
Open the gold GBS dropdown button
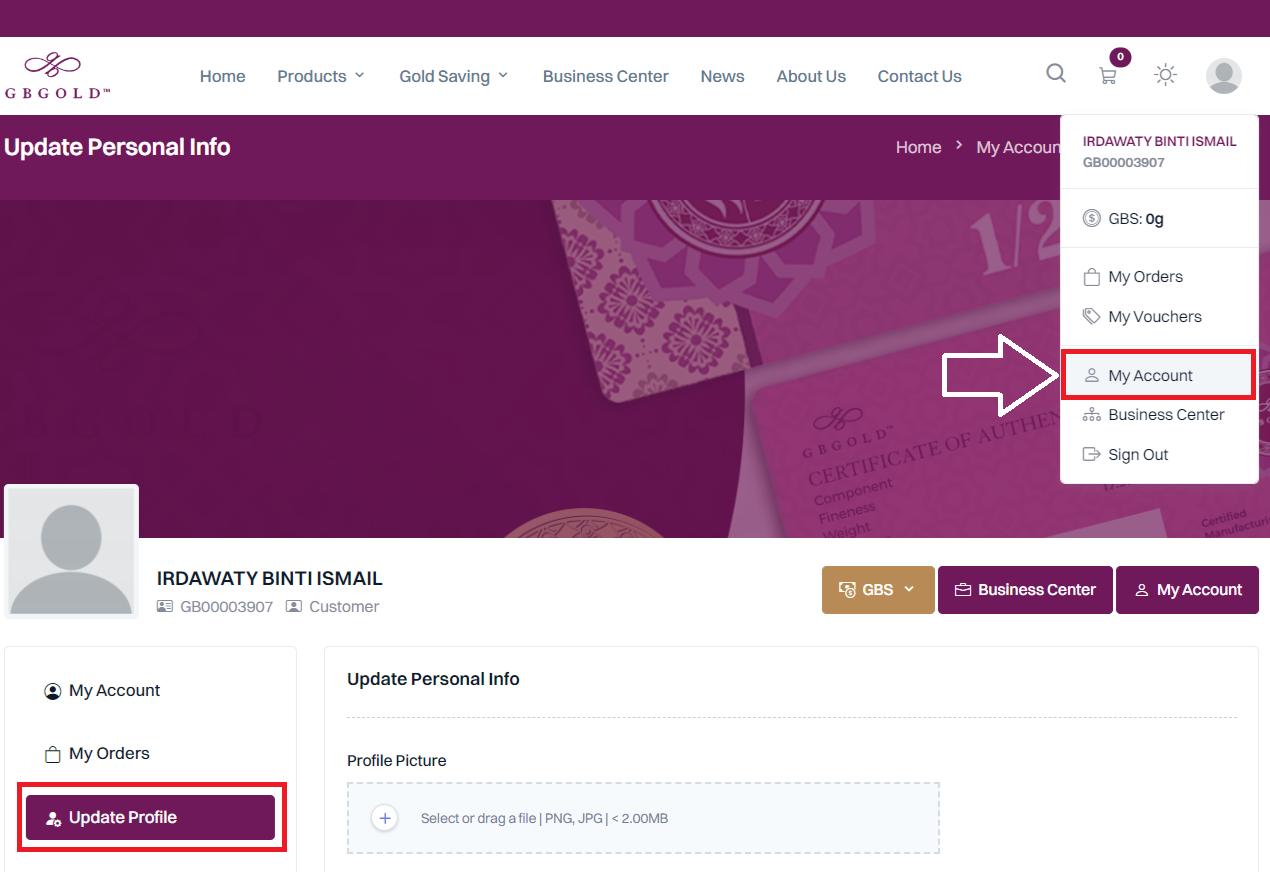(x=878, y=590)
